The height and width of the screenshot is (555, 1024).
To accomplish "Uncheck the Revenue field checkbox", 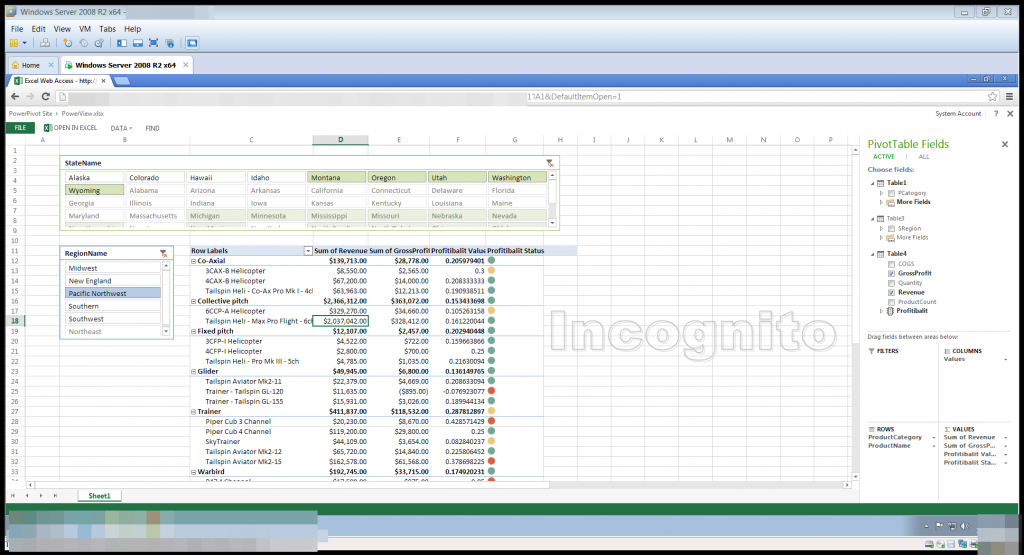I will pyautogui.click(x=891, y=293).
